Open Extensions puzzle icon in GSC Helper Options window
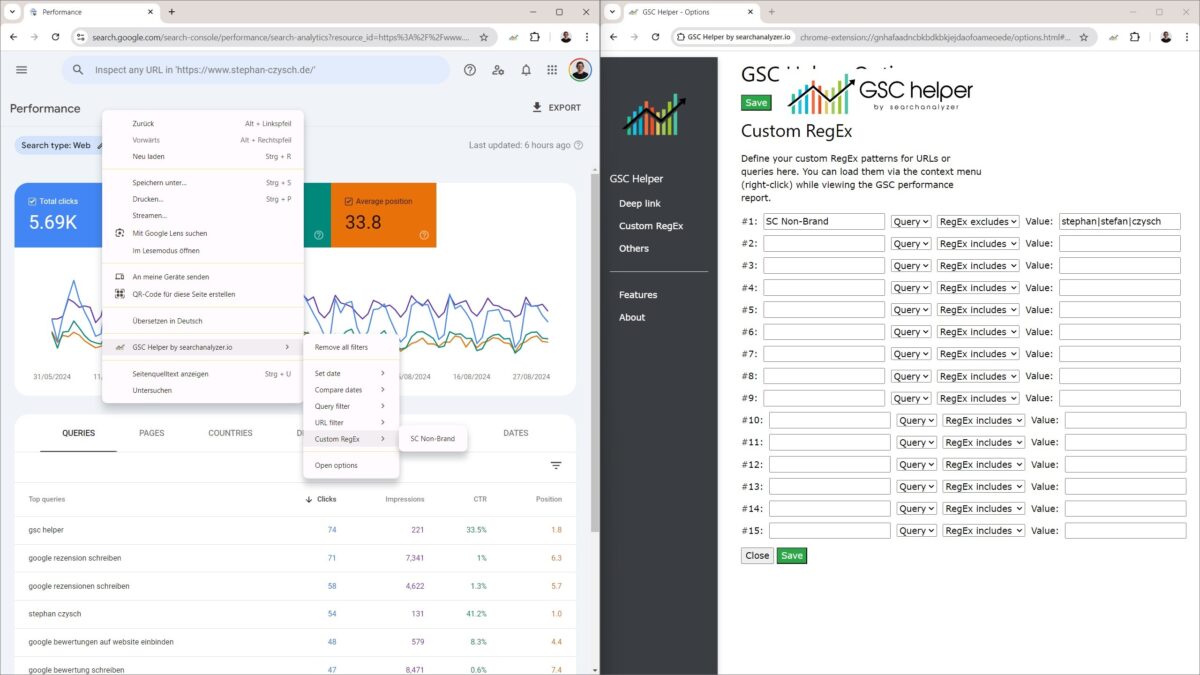 [1135, 37]
